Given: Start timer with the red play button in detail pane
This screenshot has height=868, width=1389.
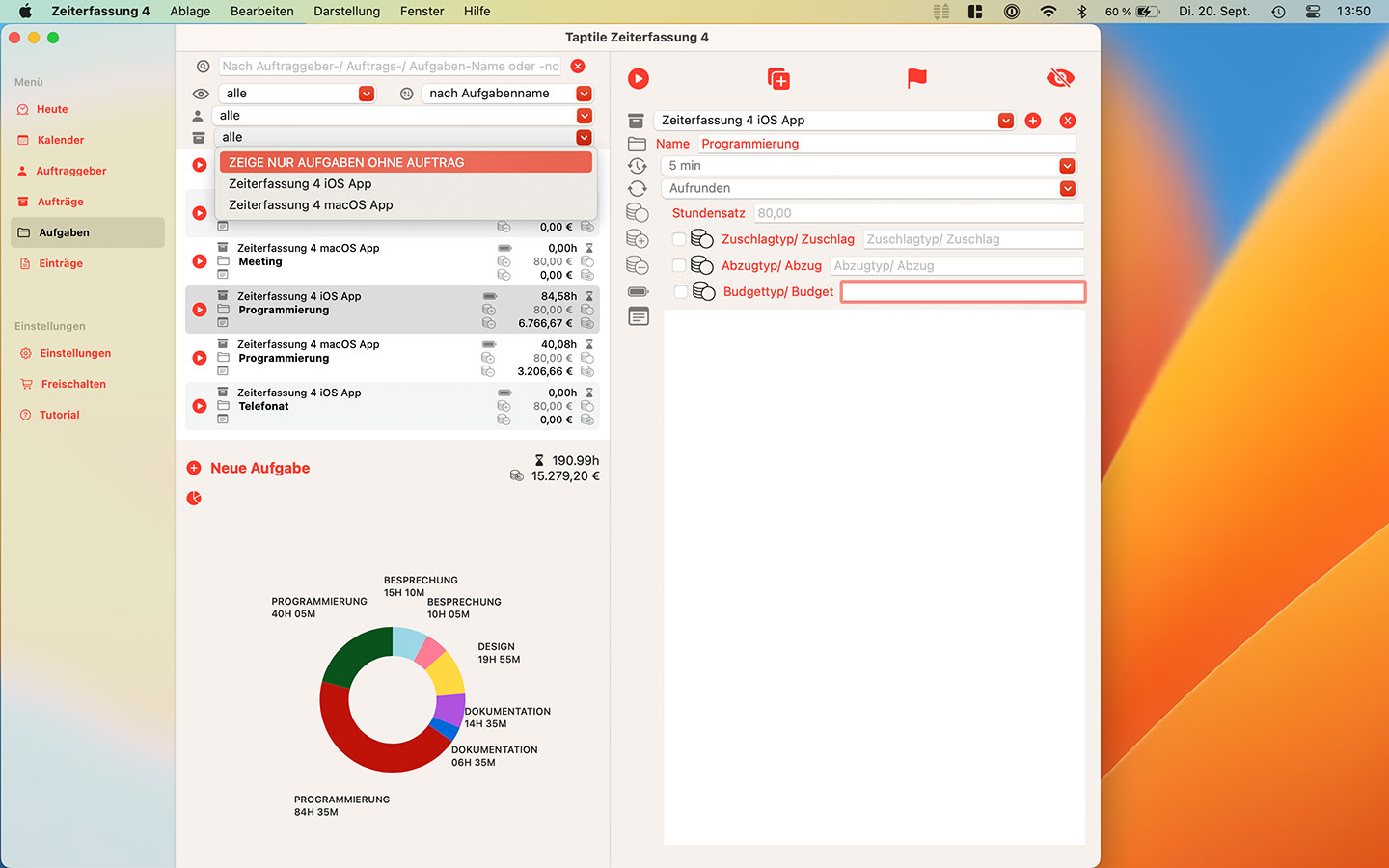Looking at the screenshot, I should click(639, 79).
